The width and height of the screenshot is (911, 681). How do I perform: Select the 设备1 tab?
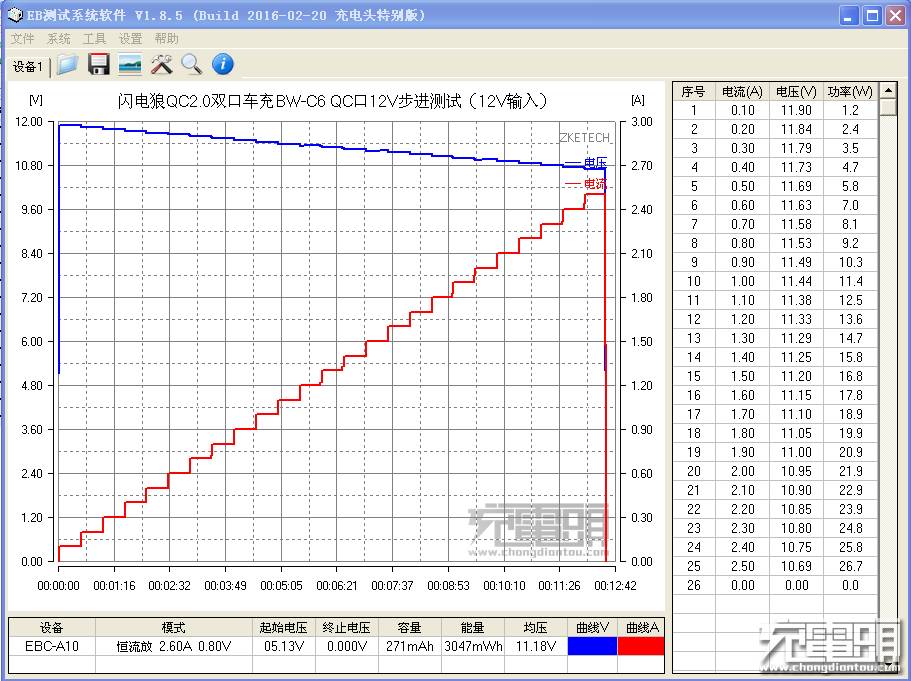click(28, 67)
